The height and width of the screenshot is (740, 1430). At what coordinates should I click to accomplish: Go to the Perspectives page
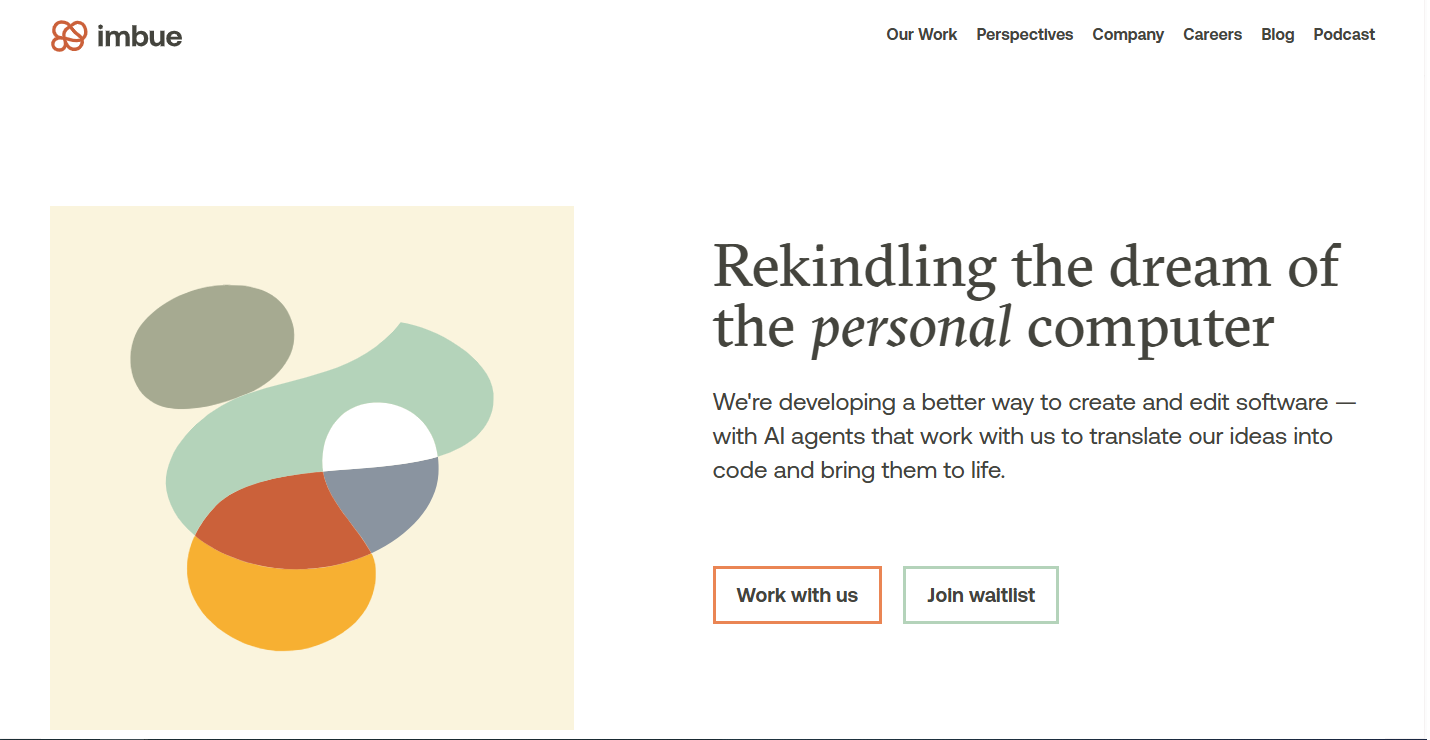1024,34
